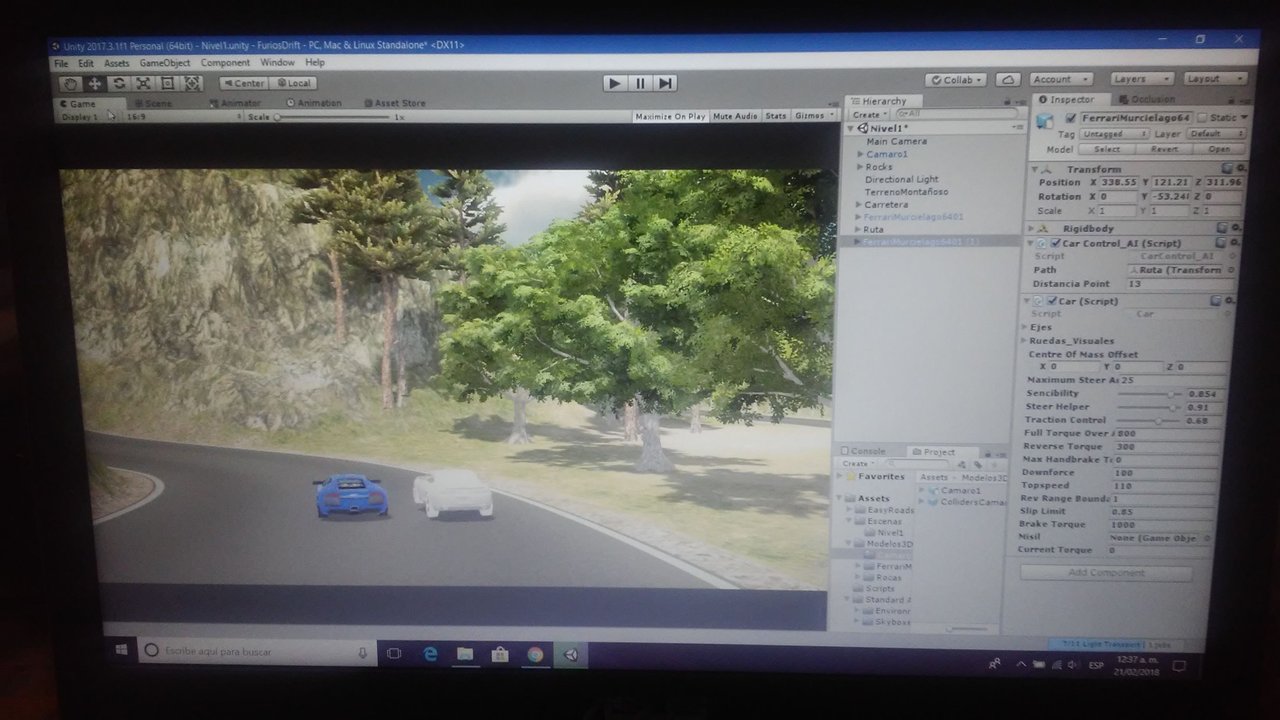Image resolution: width=1280 pixels, height=720 pixels.
Task: Open the GameObject menu
Action: (164, 63)
